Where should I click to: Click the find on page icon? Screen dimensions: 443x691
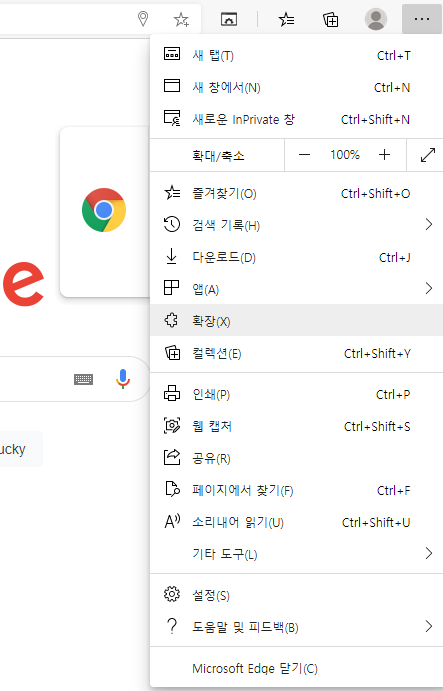coord(172,489)
